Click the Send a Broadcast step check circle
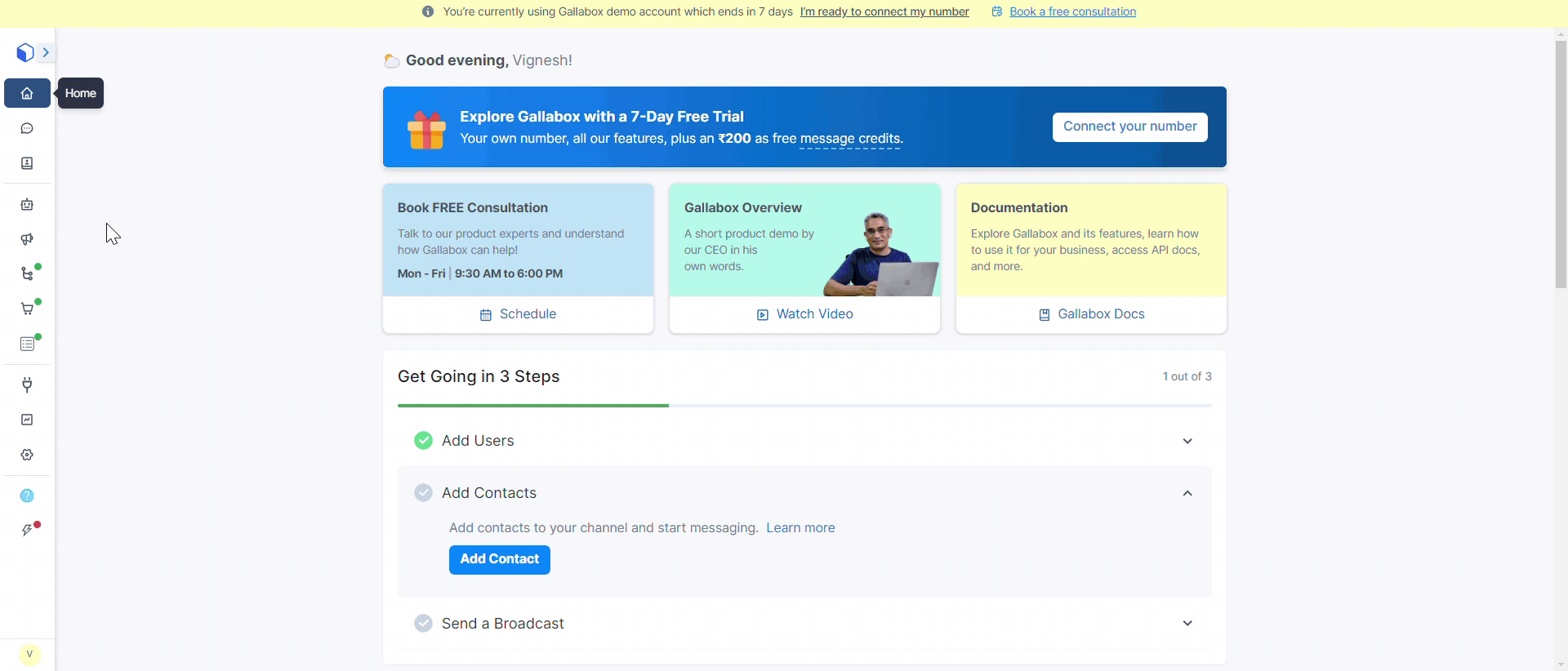This screenshot has width=1568, height=671. (x=423, y=624)
